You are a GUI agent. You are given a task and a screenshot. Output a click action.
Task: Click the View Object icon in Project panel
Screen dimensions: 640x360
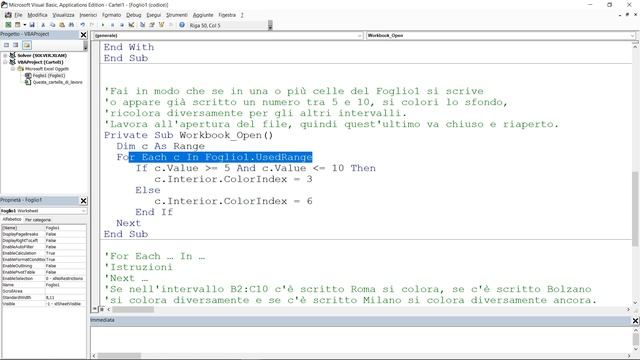click(16, 45)
